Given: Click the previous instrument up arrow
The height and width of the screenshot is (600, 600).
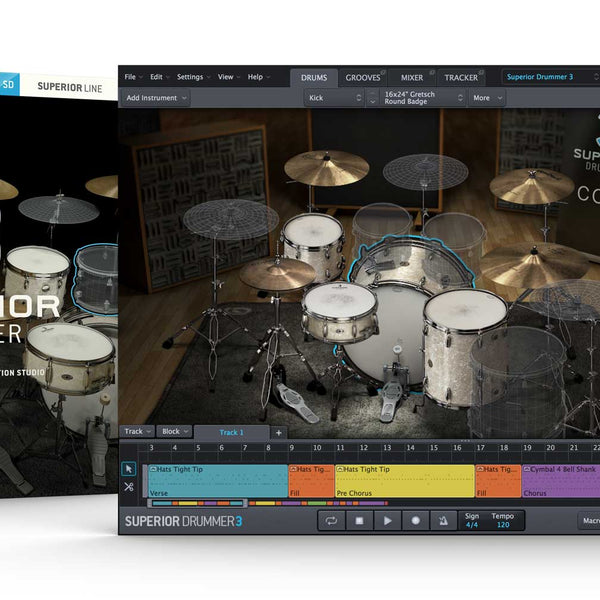Looking at the screenshot, I should point(372,93).
